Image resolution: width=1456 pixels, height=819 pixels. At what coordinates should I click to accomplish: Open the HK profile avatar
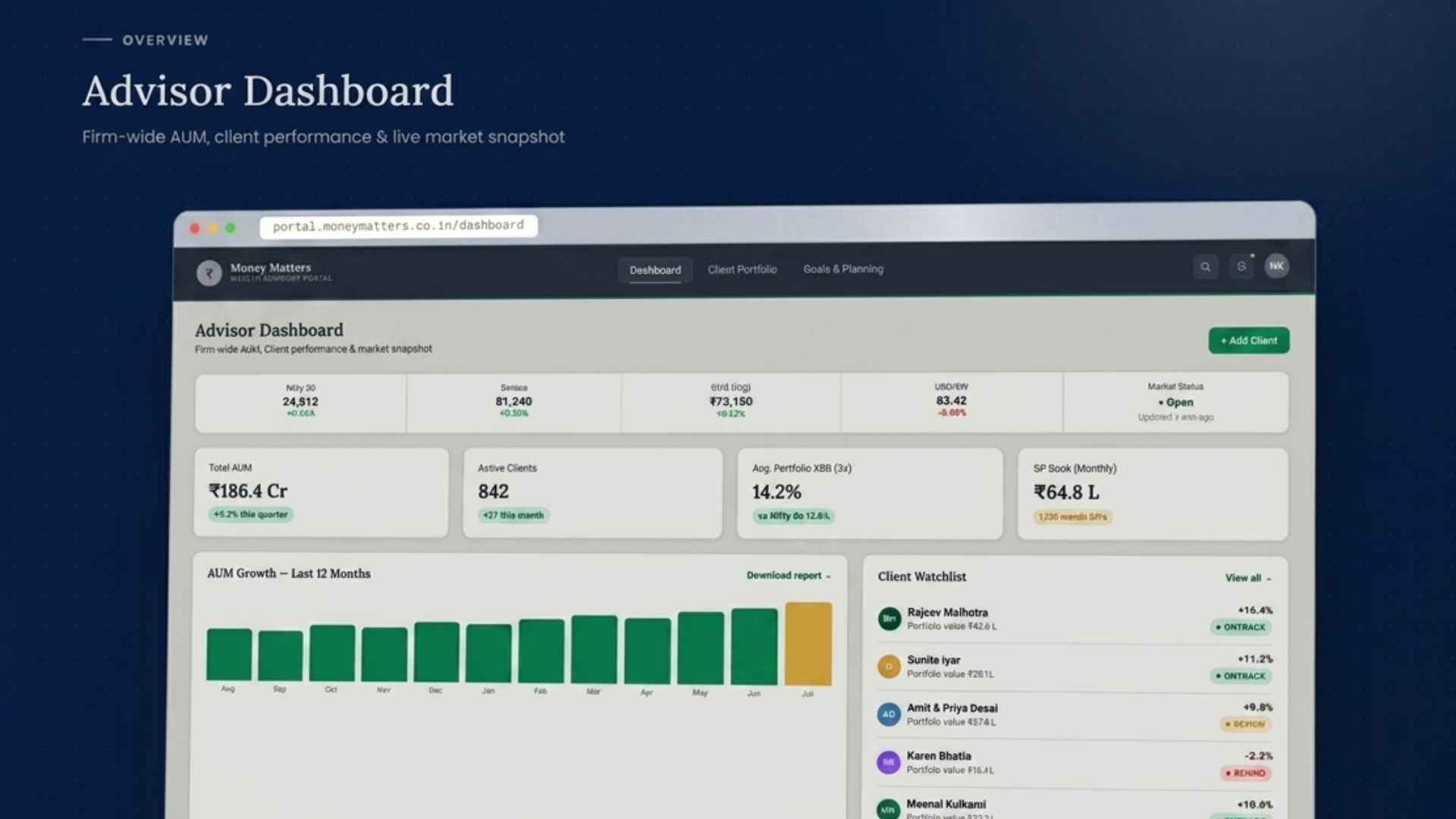pyautogui.click(x=1277, y=266)
